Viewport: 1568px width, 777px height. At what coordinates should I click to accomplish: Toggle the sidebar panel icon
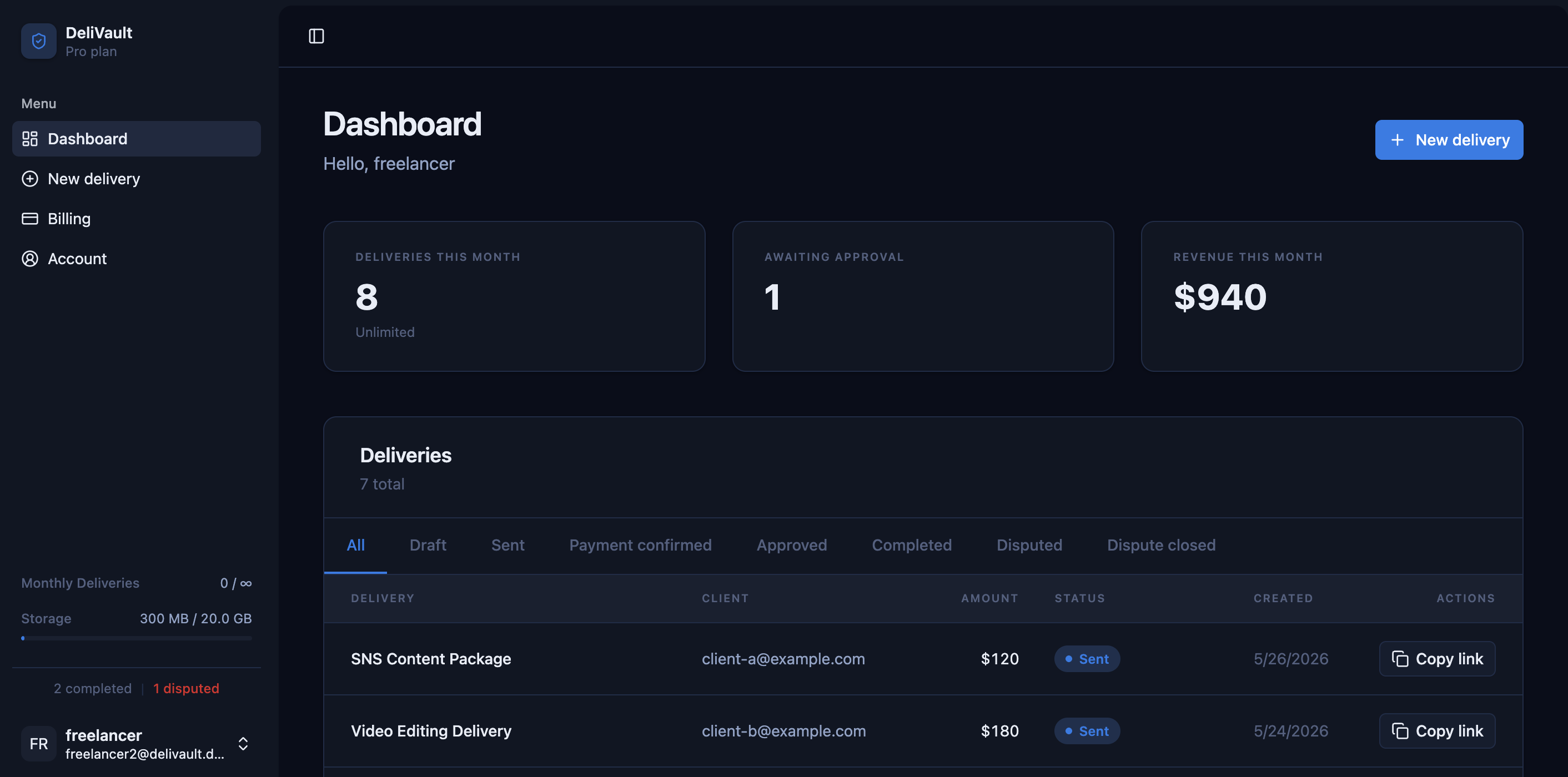[316, 36]
